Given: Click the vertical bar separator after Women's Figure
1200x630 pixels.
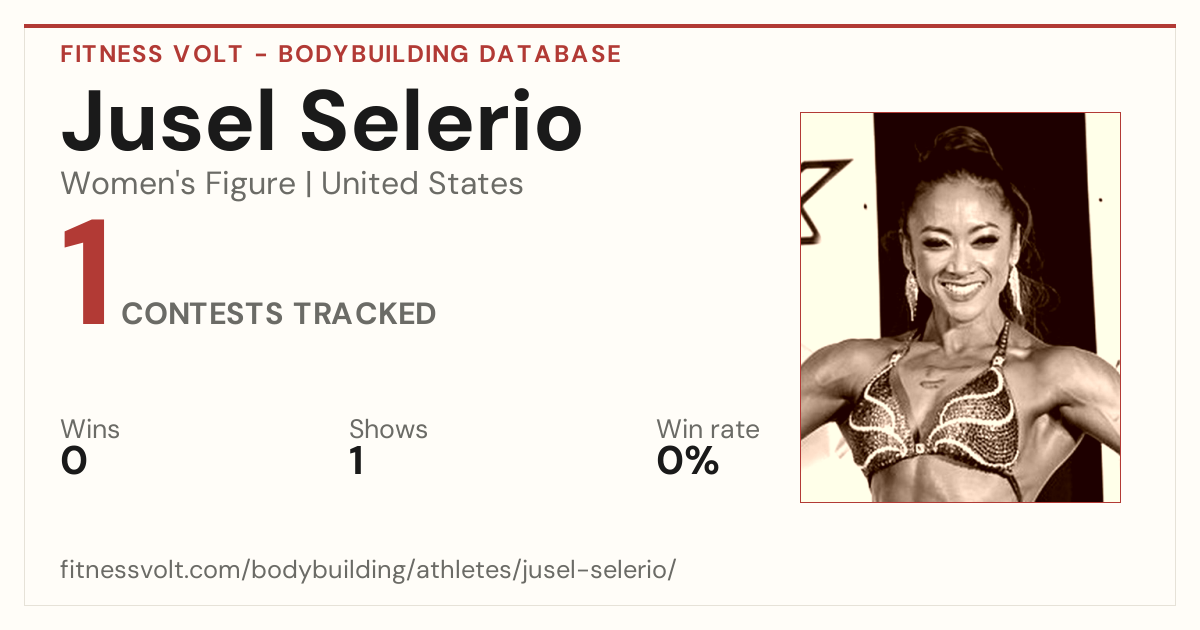Looking at the screenshot, I should coord(308,185).
